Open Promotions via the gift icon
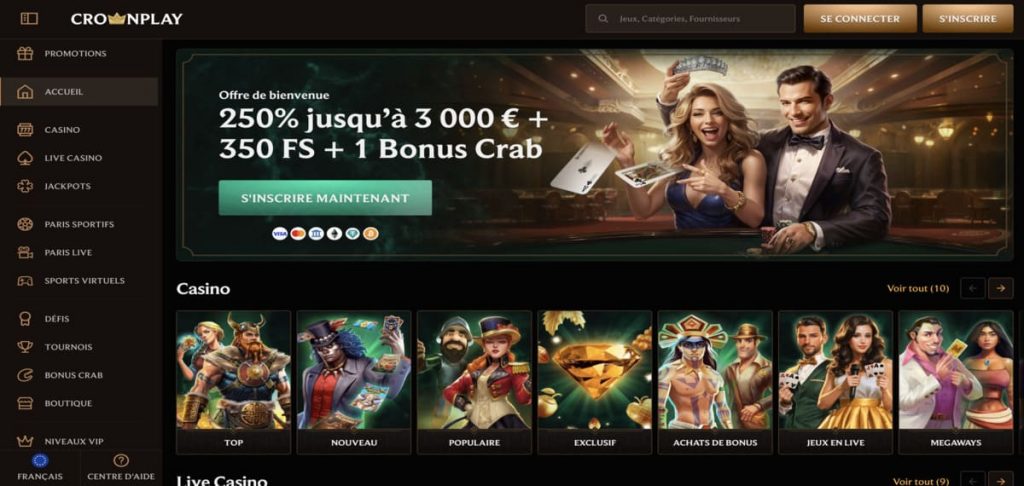This screenshot has width=1024, height=486. click(x=25, y=54)
